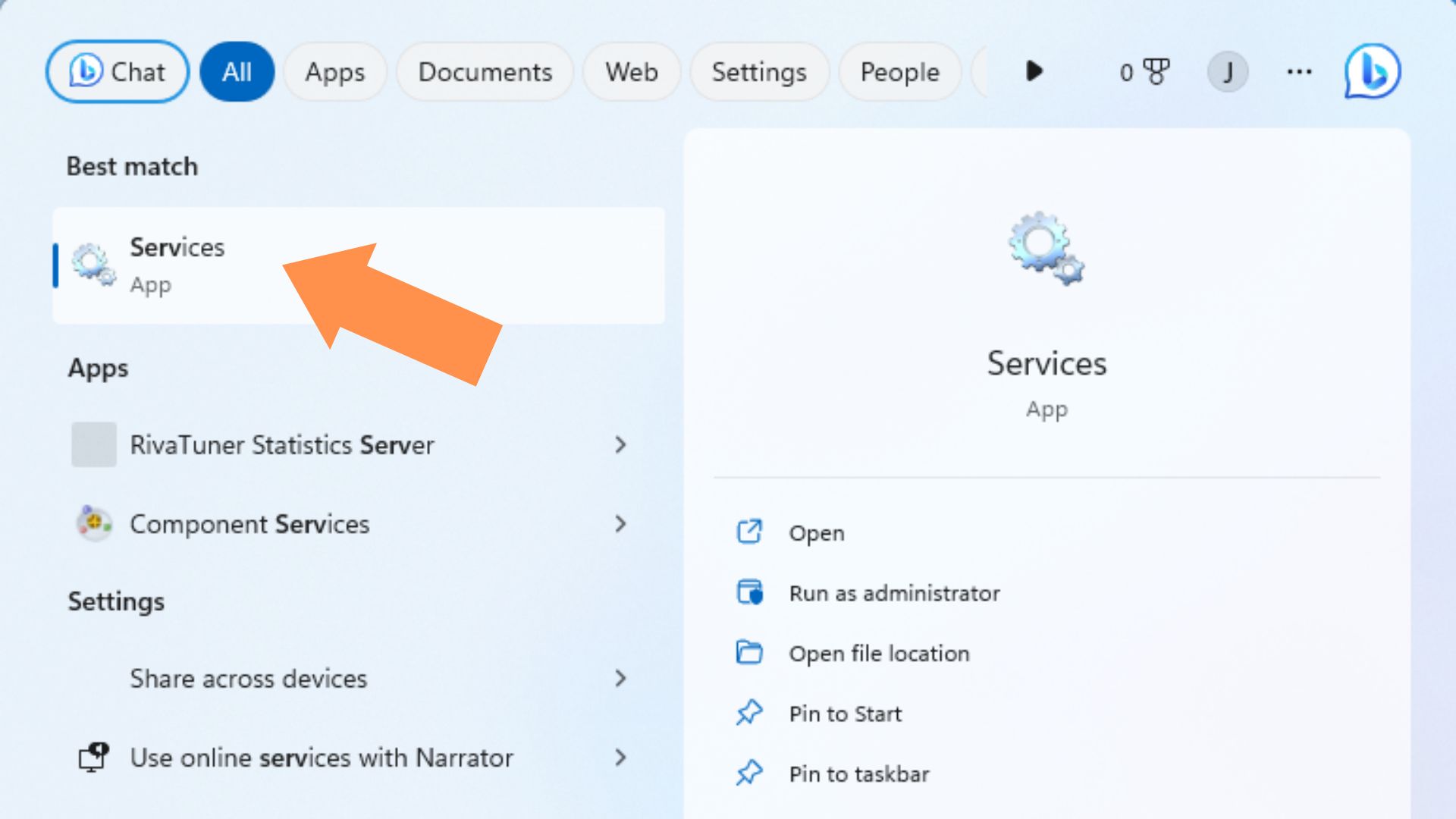Click the Services app icon (gears)
1456x819 pixels.
point(92,263)
